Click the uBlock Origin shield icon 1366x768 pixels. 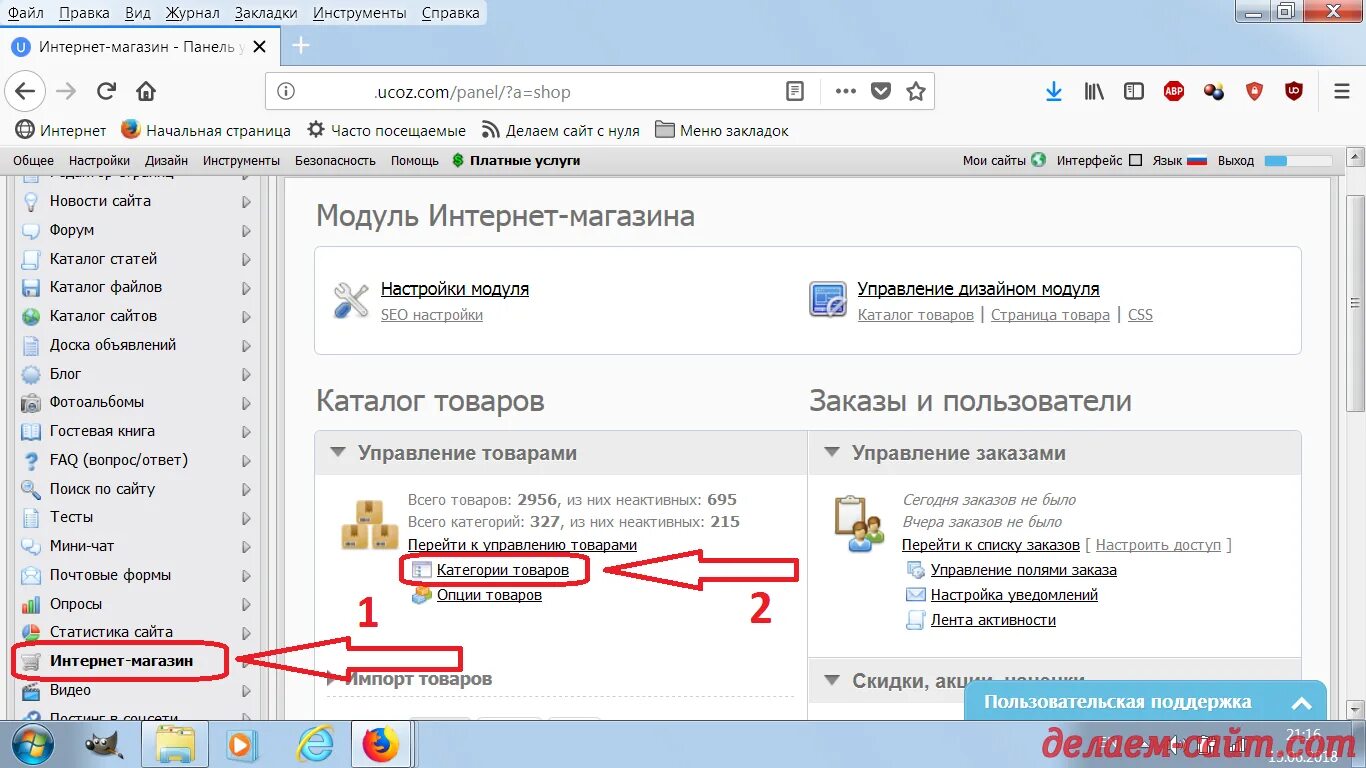point(1294,92)
